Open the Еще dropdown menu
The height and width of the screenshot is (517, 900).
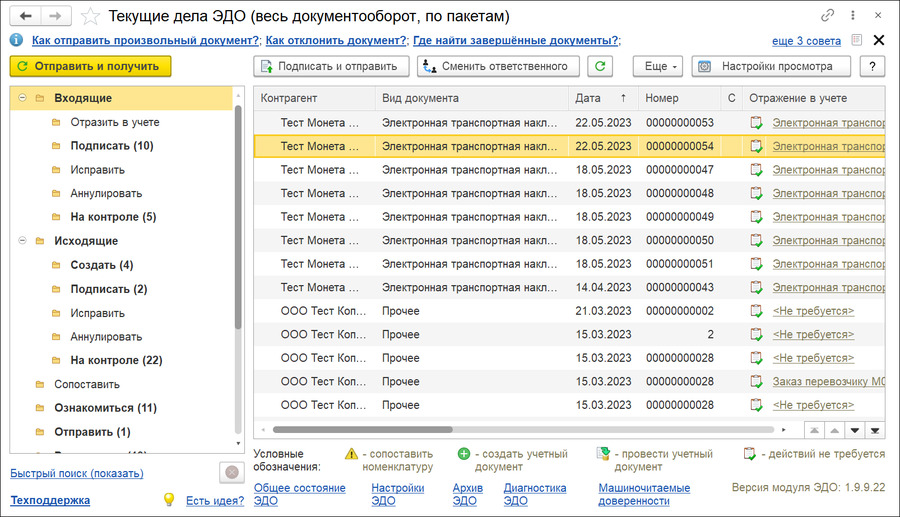point(657,66)
